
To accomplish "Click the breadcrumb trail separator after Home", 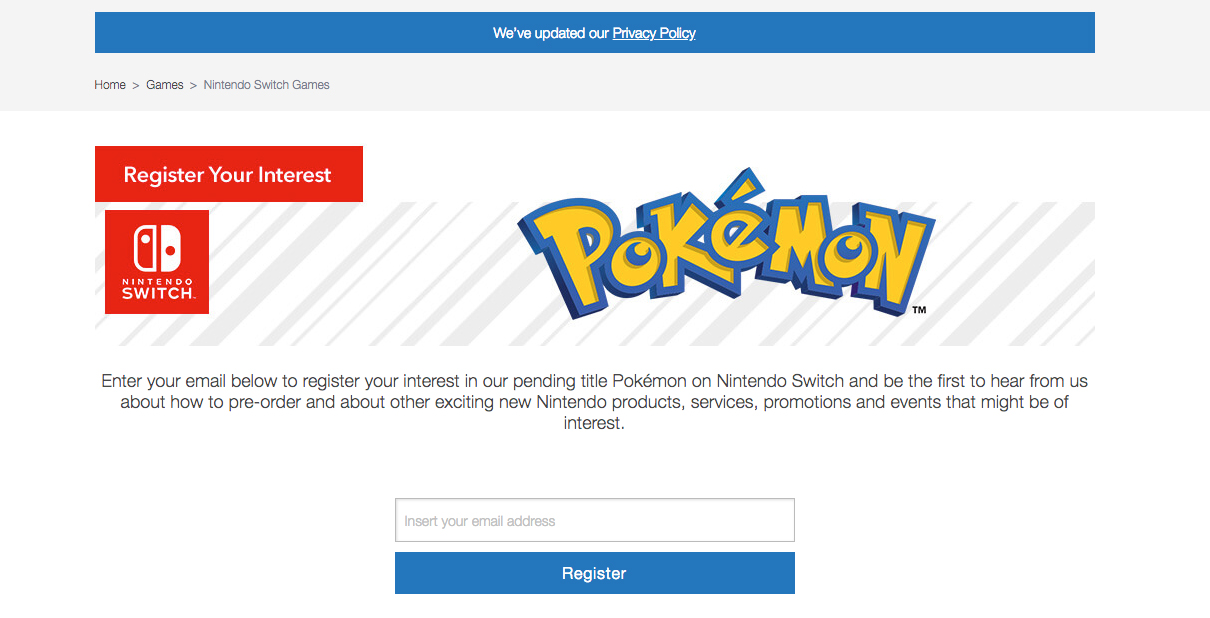I will point(135,85).
